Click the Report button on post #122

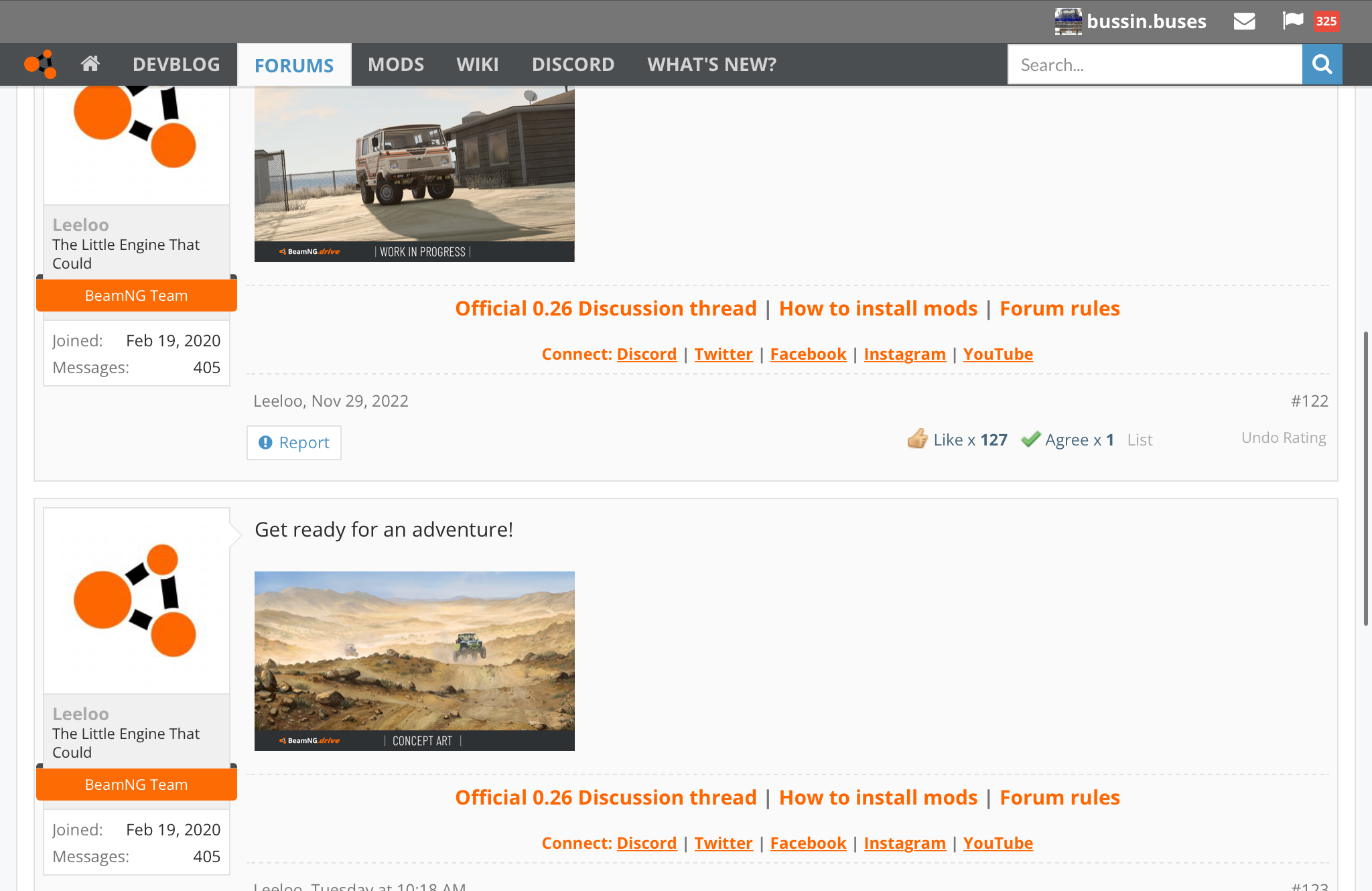[x=294, y=443]
